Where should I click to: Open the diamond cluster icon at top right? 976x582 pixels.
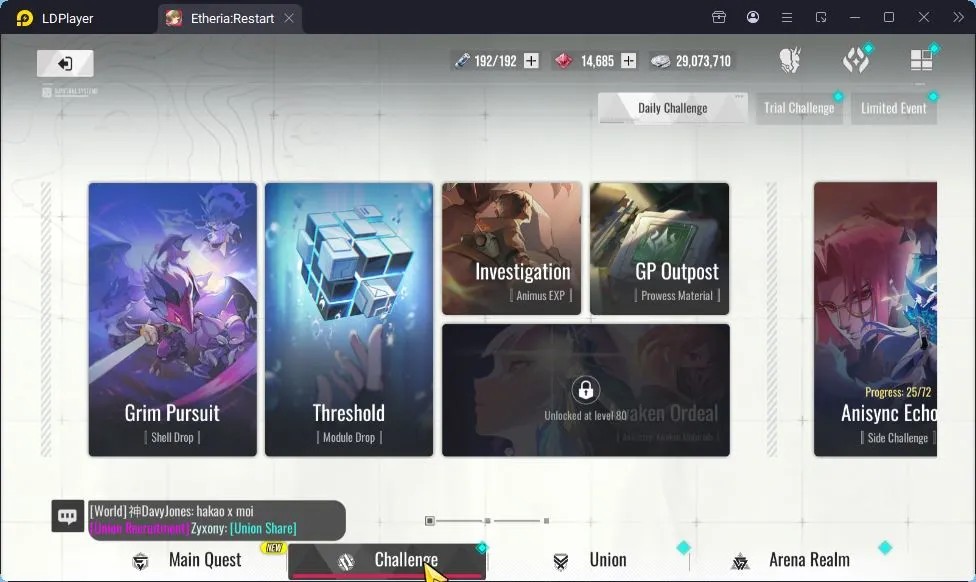856,60
